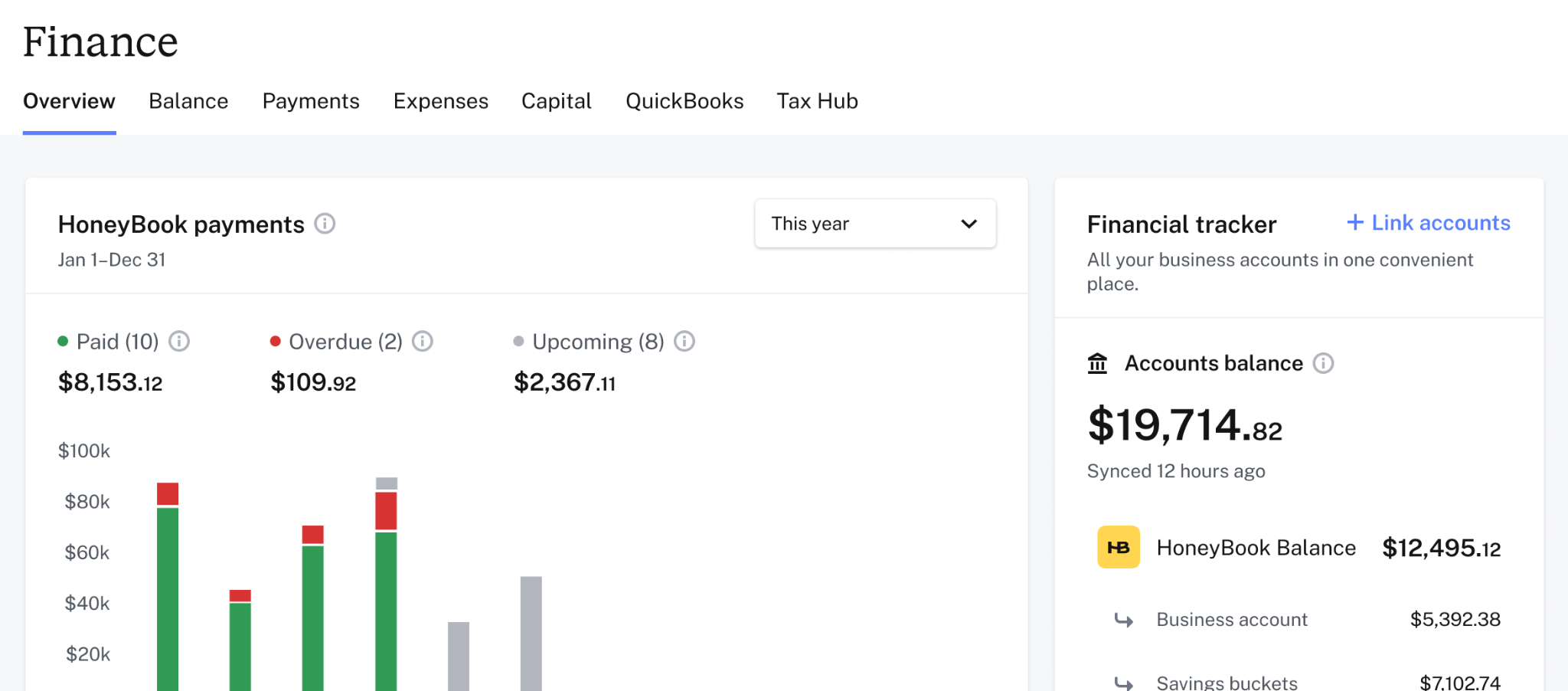1568x691 pixels.
Task: Click the Upcoming (8) label
Action: [x=598, y=342]
